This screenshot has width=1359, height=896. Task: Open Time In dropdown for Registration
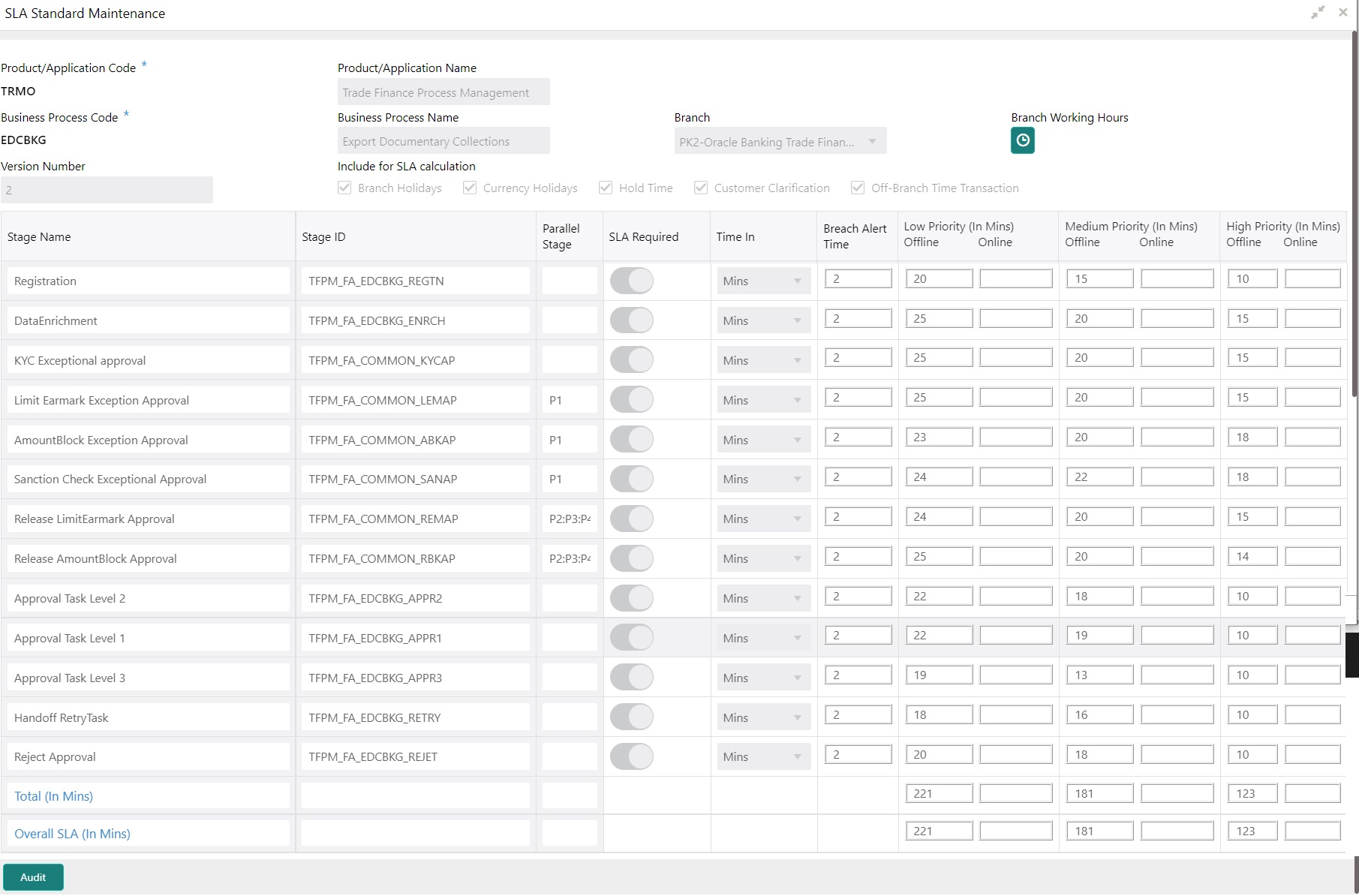(764, 281)
